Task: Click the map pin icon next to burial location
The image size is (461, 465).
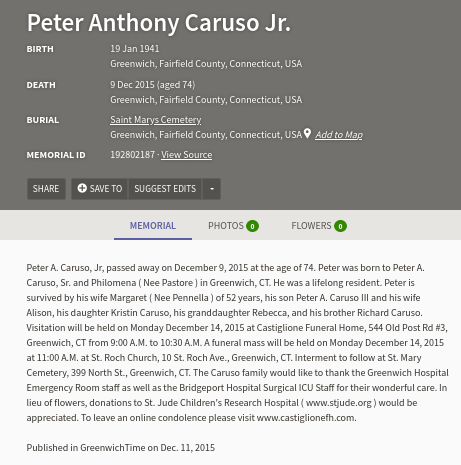Action: click(307, 134)
